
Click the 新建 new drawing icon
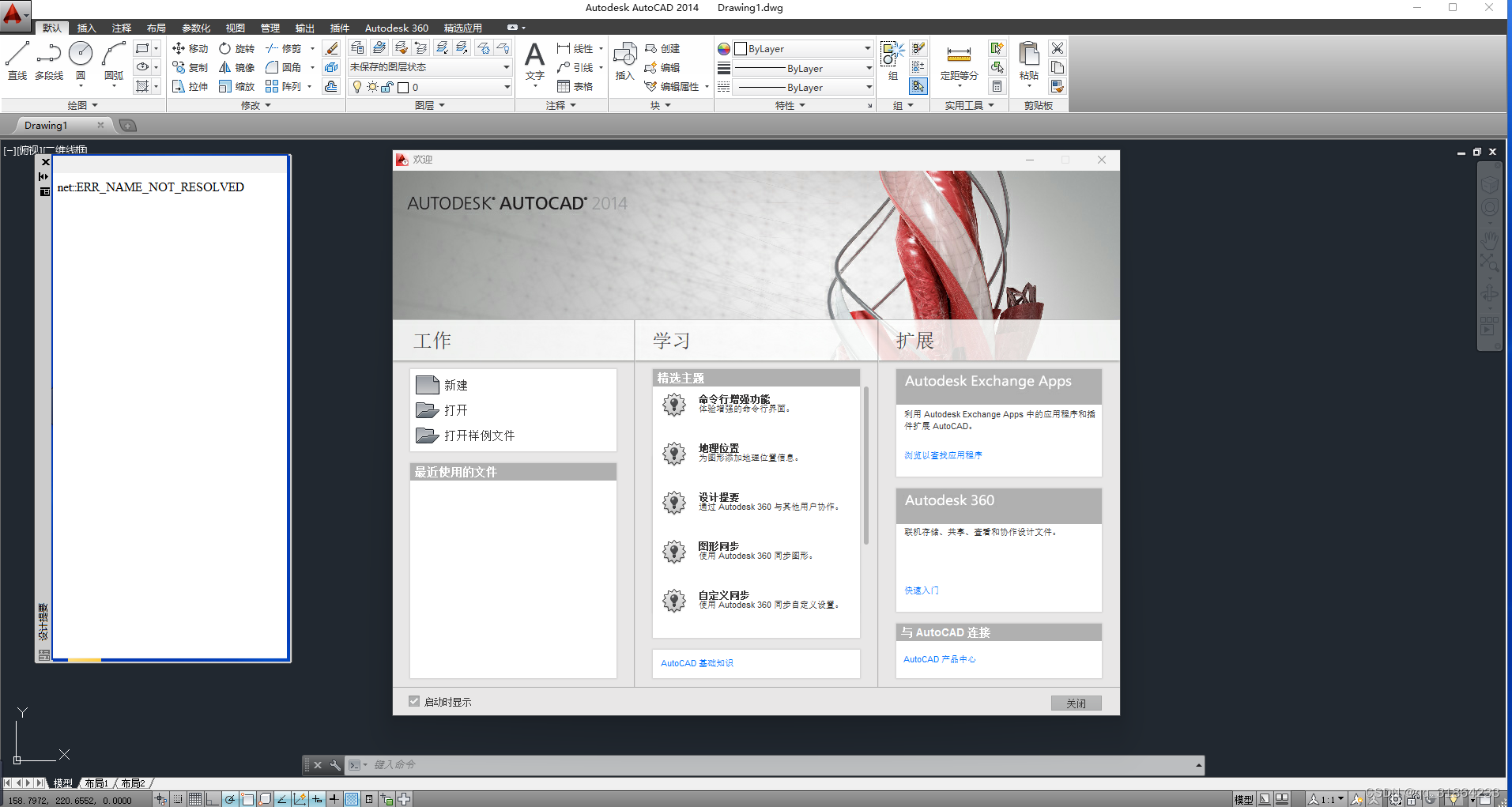click(x=428, y=385)
